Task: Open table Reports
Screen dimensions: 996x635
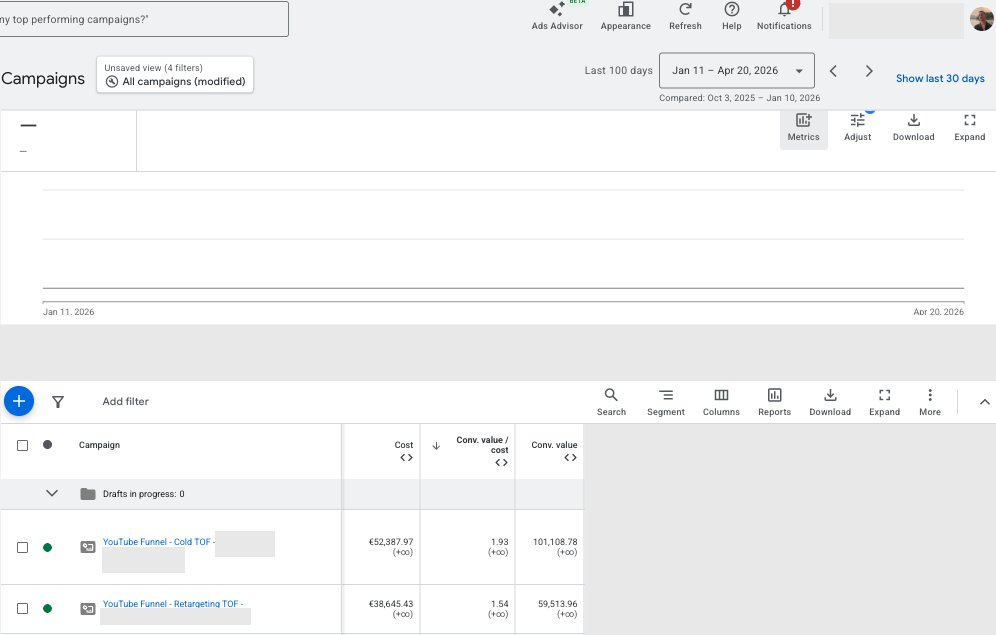Action: pos(774,402)
